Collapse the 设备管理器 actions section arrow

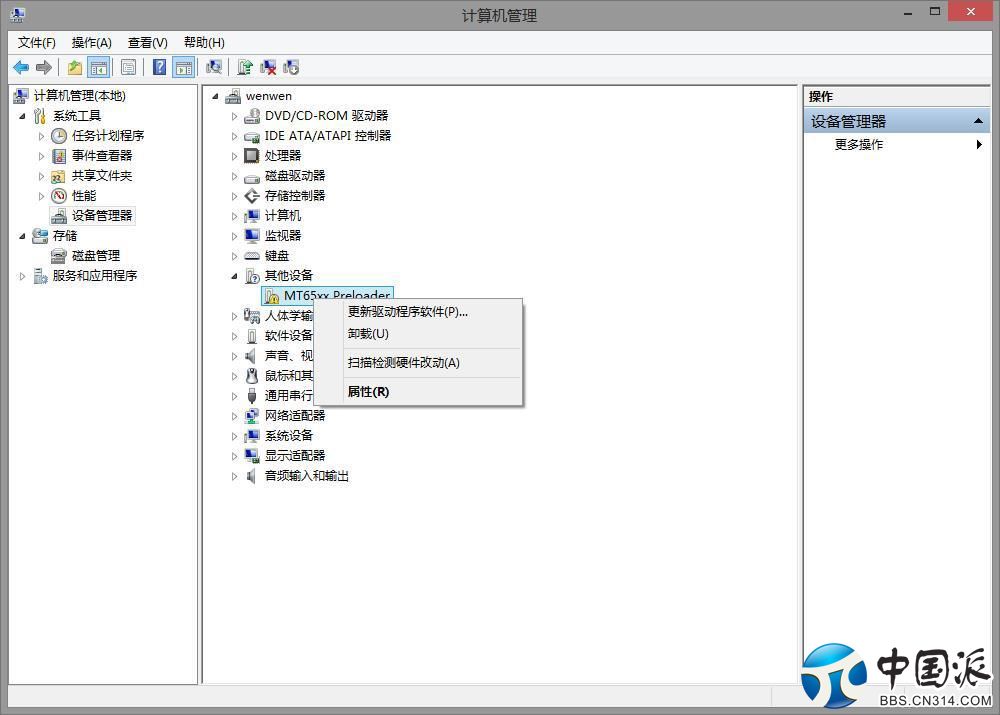coord(978,121)
